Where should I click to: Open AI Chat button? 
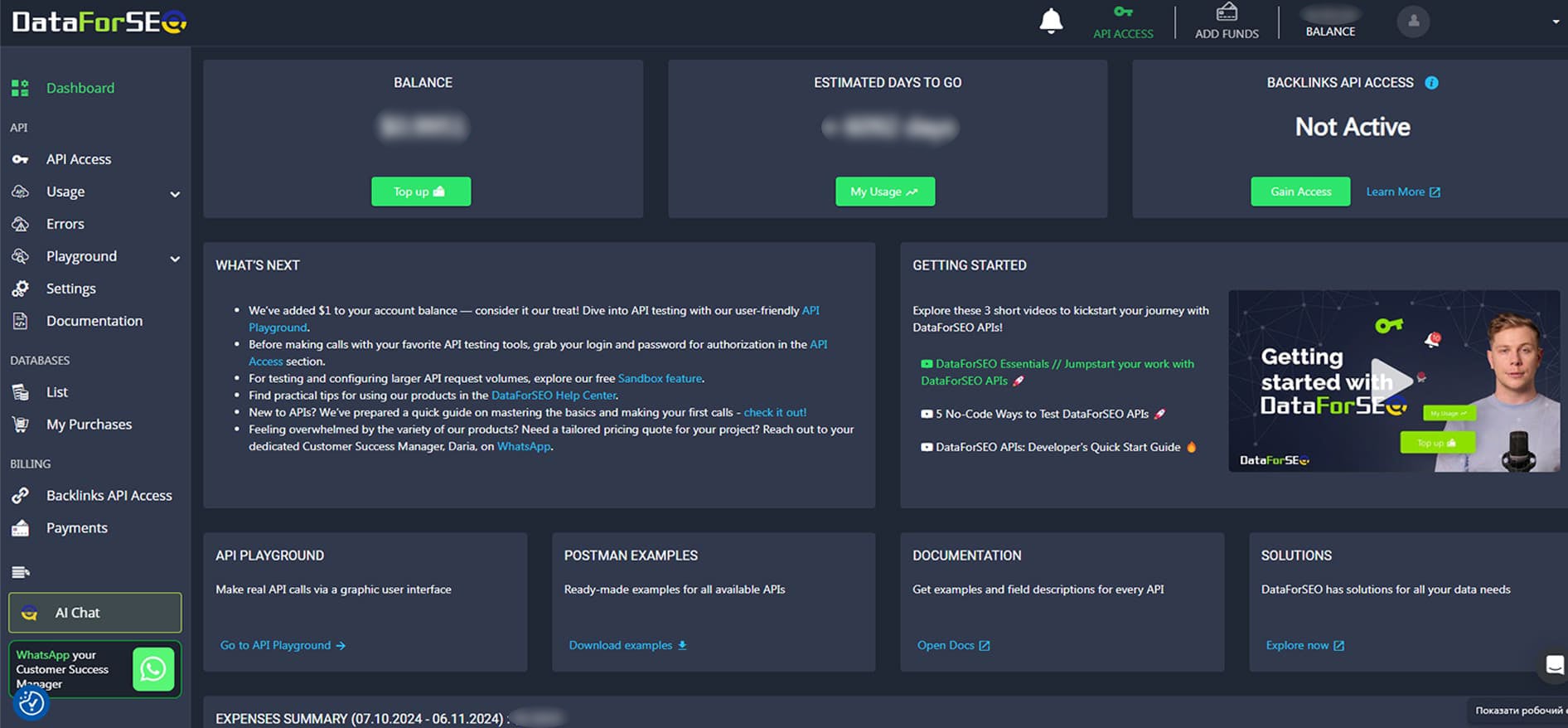(95, 613)
